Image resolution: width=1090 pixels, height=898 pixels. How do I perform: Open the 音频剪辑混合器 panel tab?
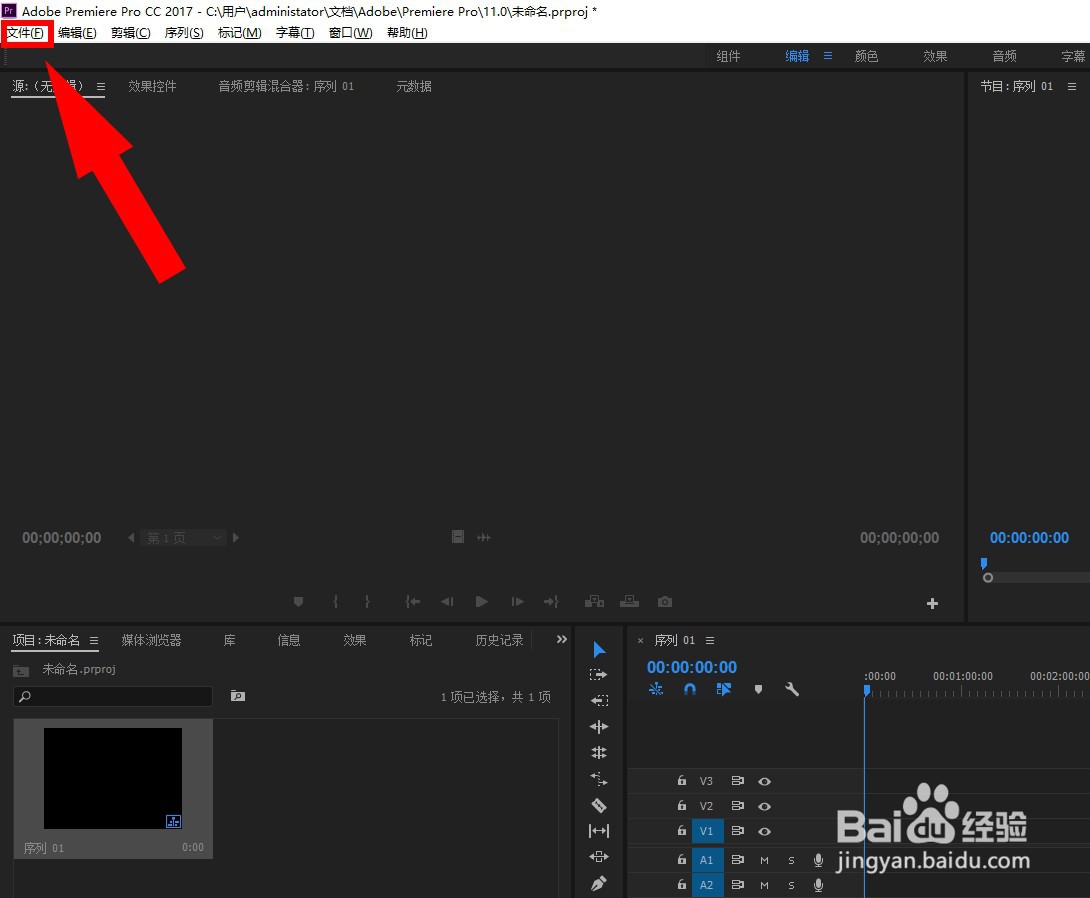pyautogui.click(x=286, y=86)
